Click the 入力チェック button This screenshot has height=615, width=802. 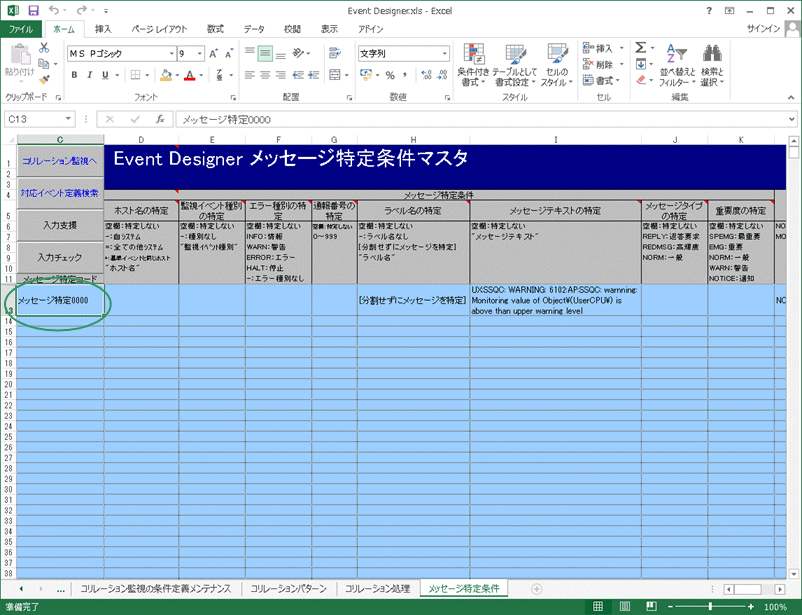click(x=60, y=257)
